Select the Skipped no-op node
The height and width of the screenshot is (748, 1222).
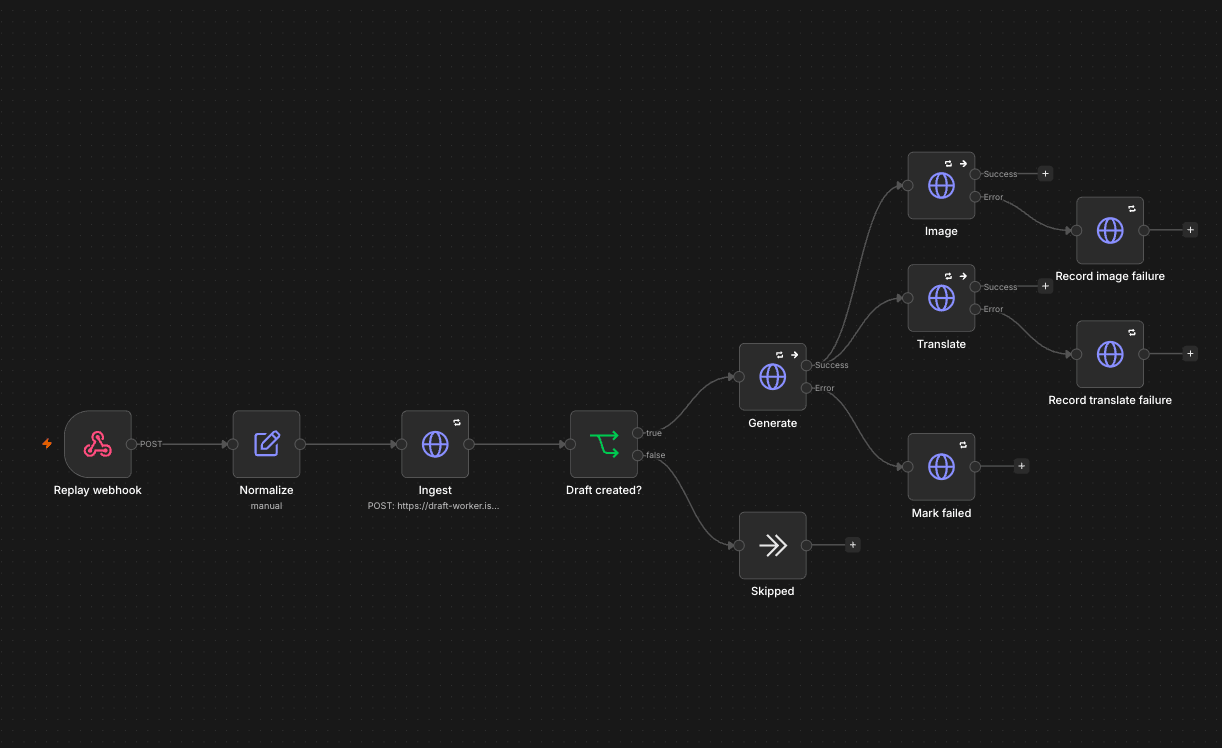[x=772, y=545]
